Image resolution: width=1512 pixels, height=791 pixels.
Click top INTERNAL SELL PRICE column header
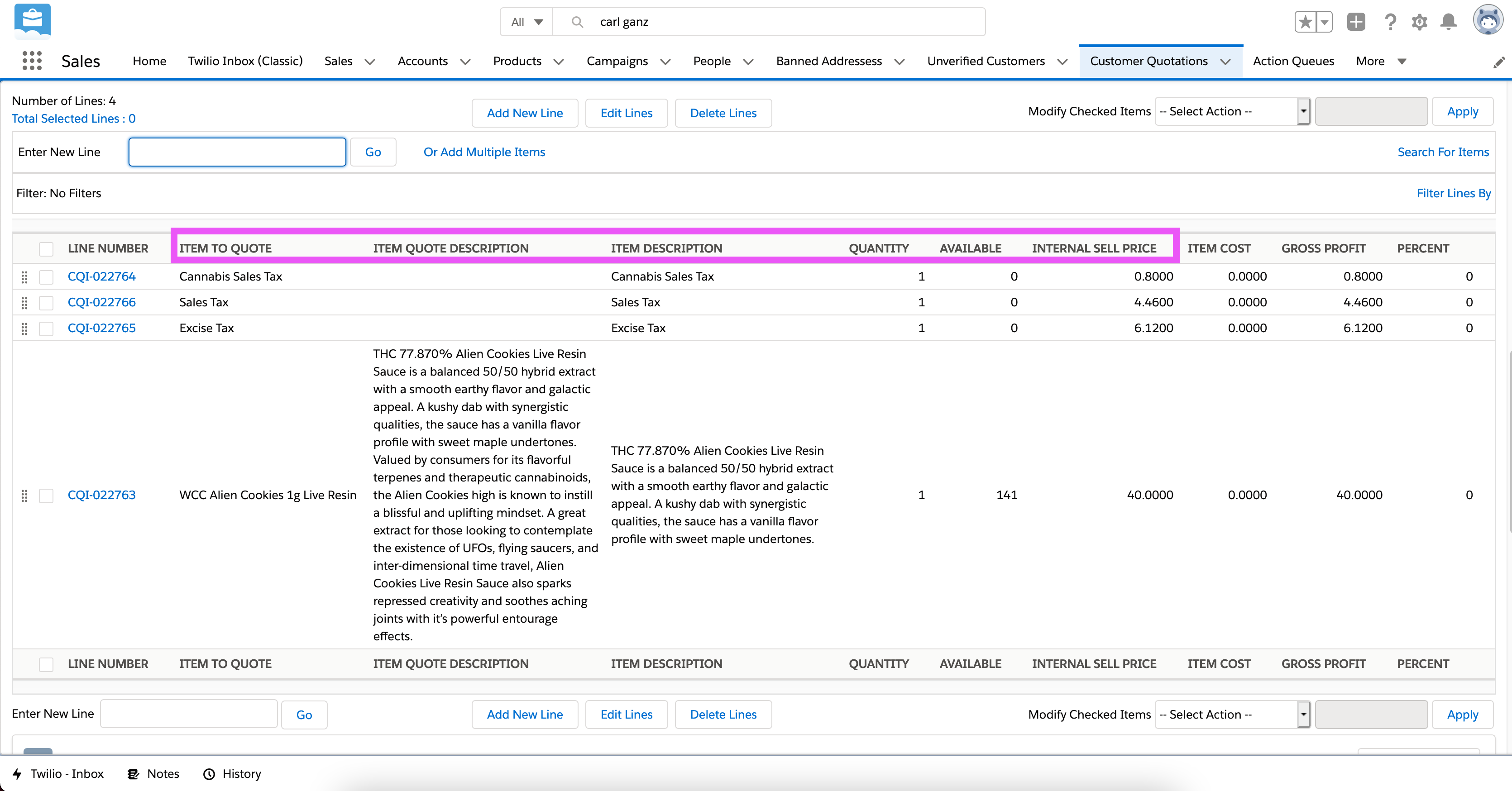coord(1094,248)
